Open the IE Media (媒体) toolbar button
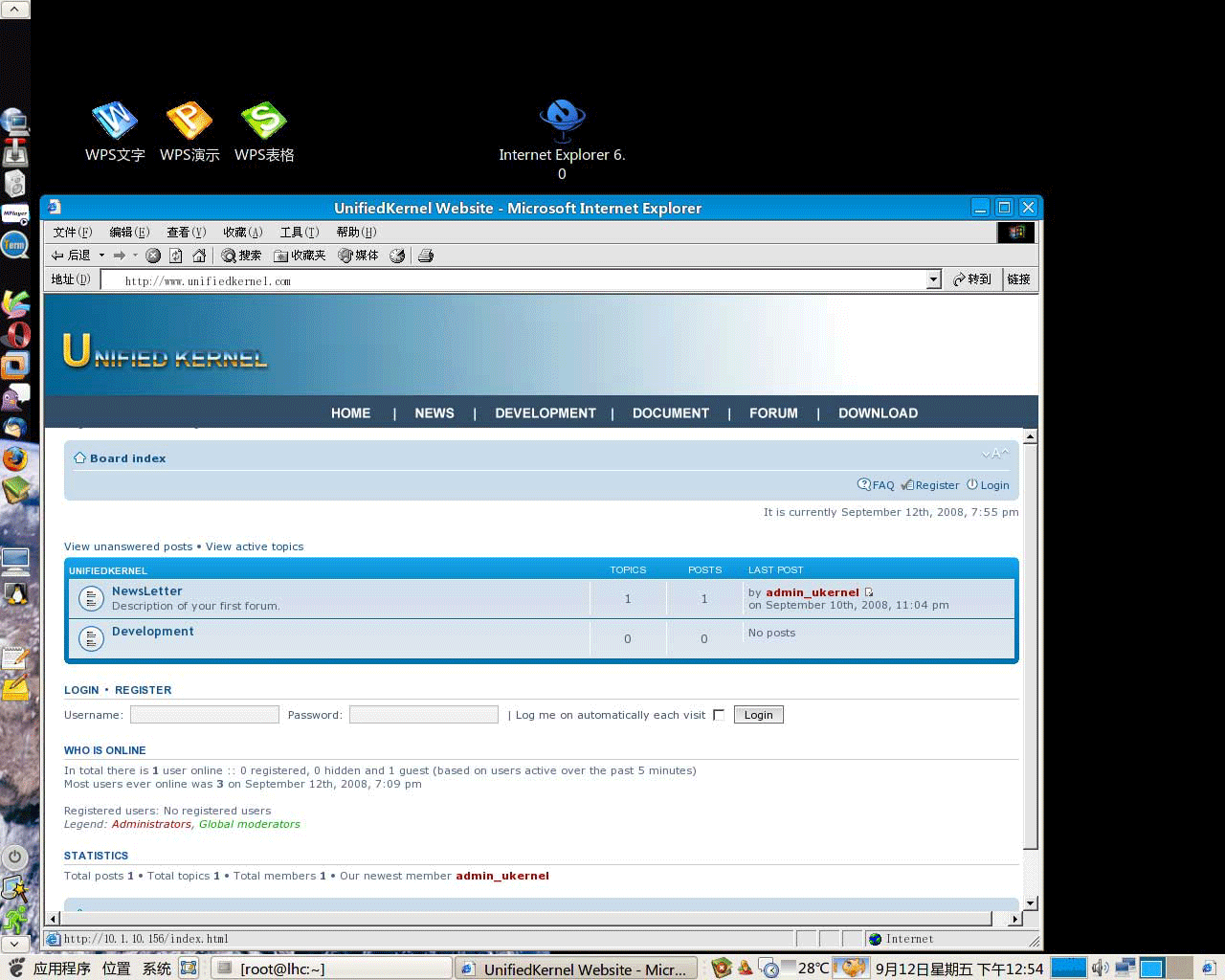1225x980 pixels. 359,256
